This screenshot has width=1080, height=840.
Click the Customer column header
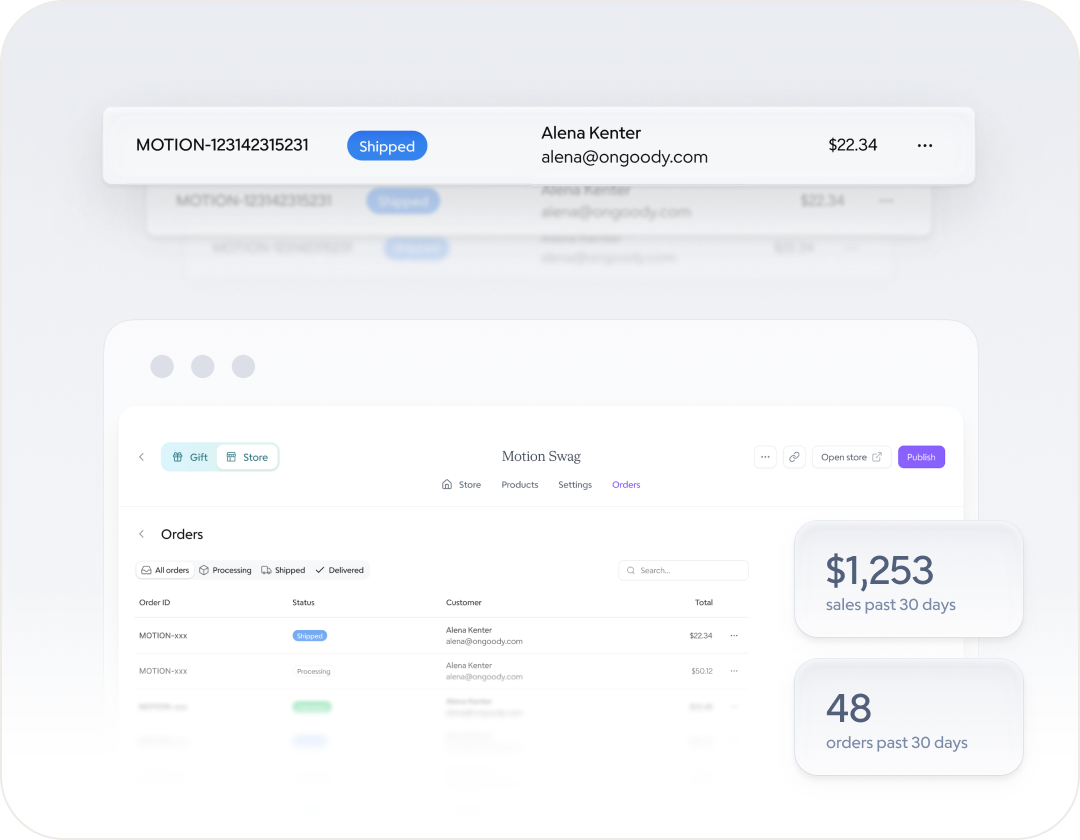tap(464, 602)
